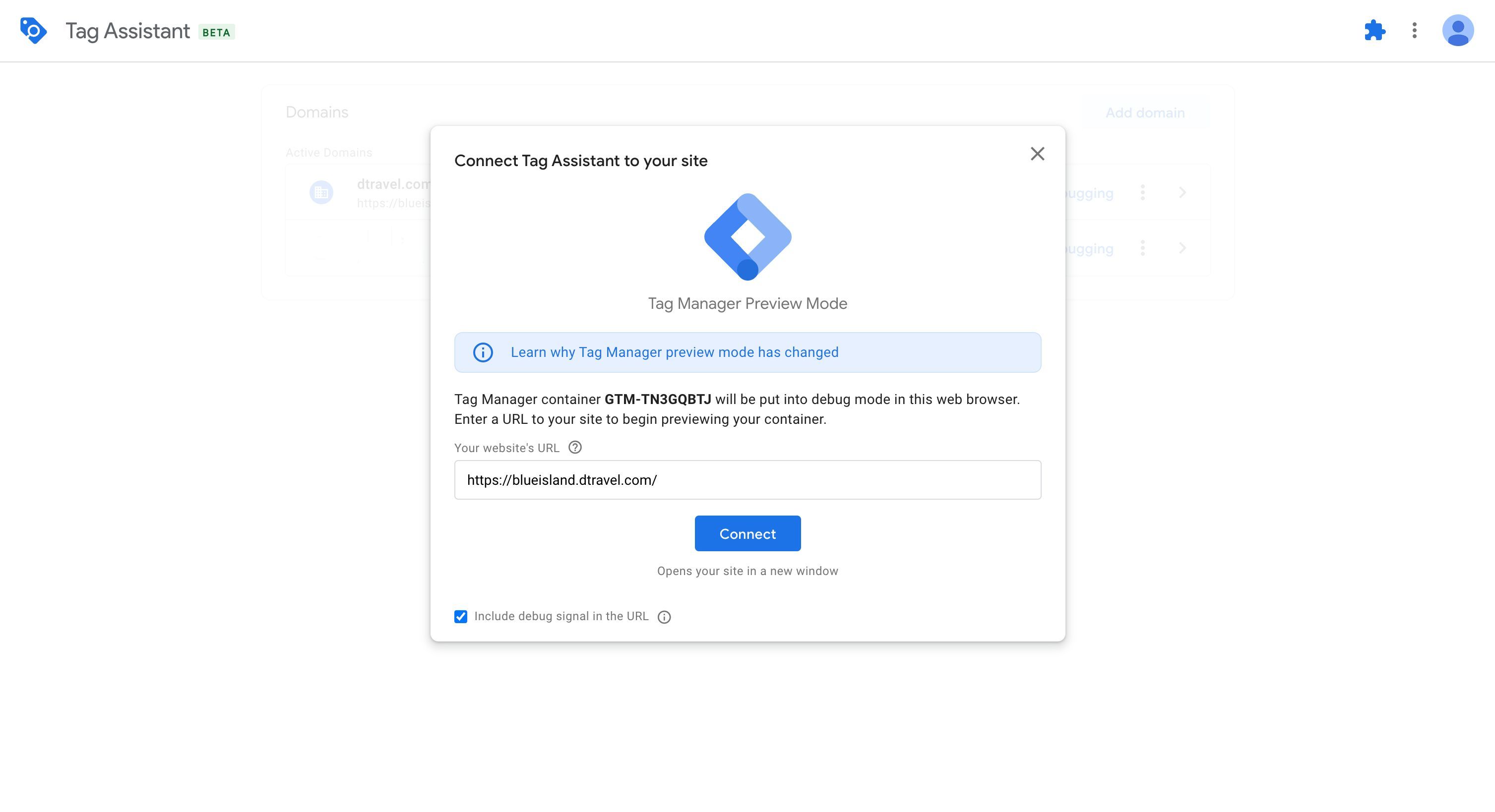Screen dimensions: 1495x812
Task: Uncheck Include debug signal in the URL
Action: pyautogui.click(x=461, y=617)
